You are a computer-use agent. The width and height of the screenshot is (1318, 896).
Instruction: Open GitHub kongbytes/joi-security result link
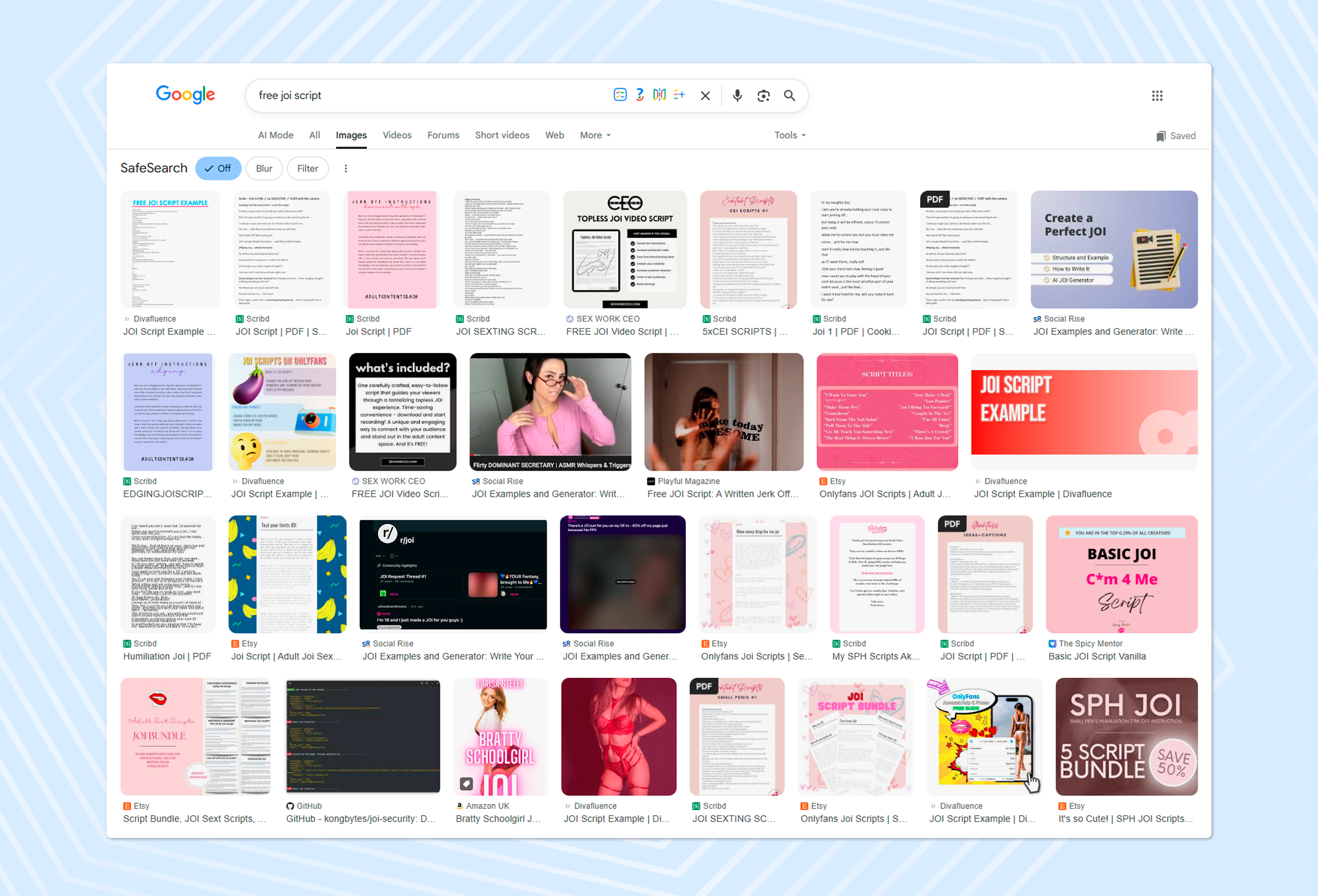[x=360, y=819]
